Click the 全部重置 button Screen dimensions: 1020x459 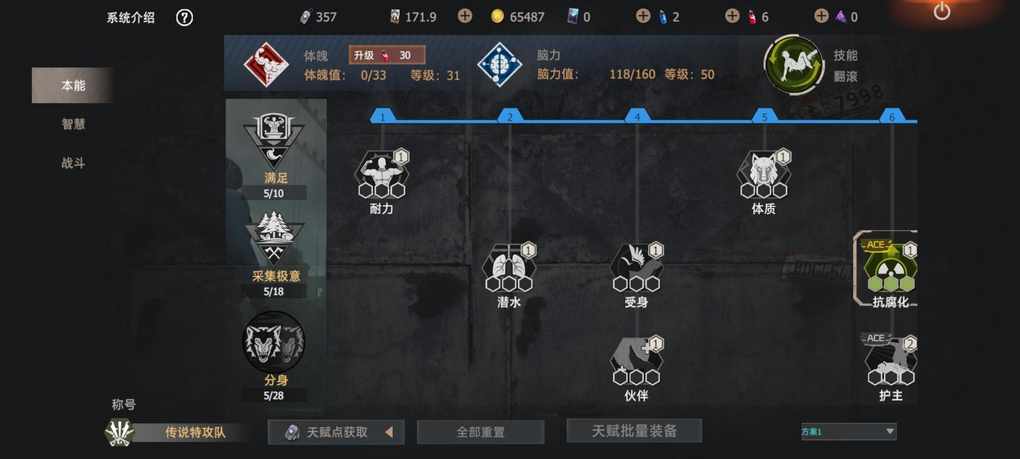click(480, 432)
